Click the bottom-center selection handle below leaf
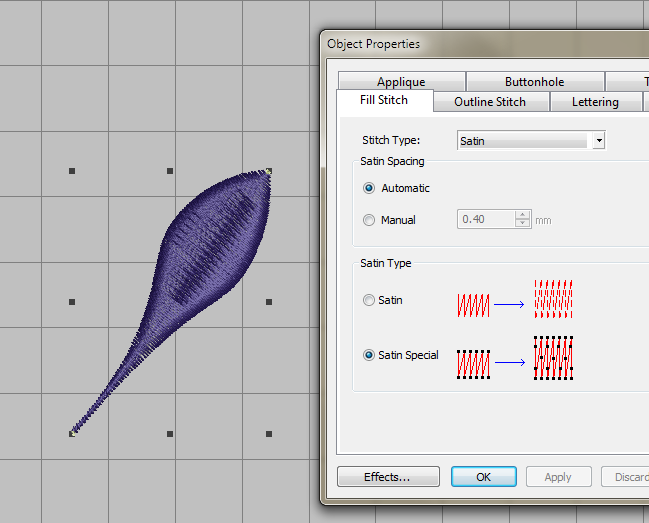Screen dimensions: 649x523 pyautogui.click(x=170, y=434)
